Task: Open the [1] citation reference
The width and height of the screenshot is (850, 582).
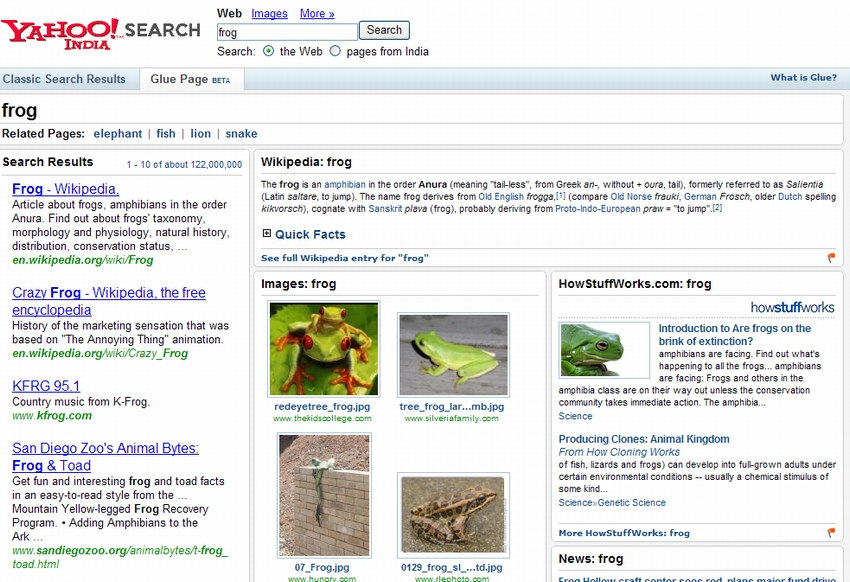Action: point(561,195)
